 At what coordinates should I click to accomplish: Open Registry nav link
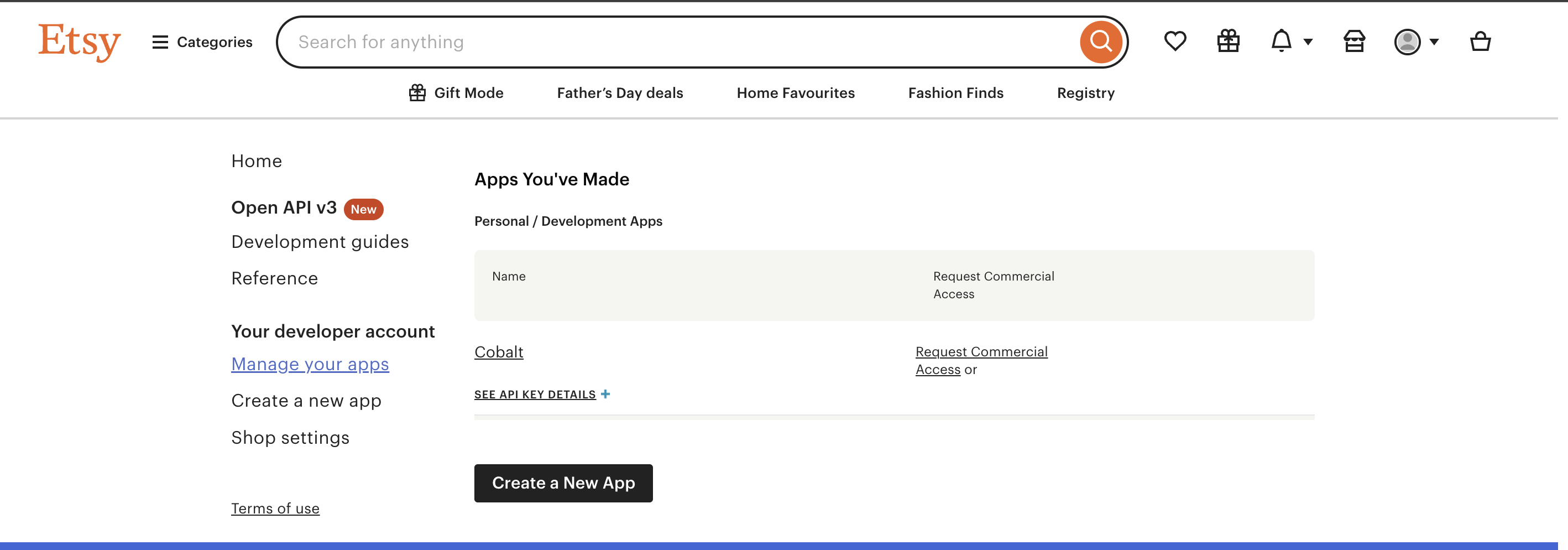point(1085,93)
